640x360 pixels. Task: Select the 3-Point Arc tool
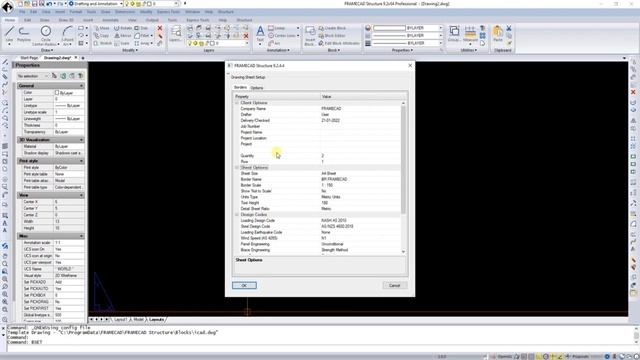tap(68, 35)
